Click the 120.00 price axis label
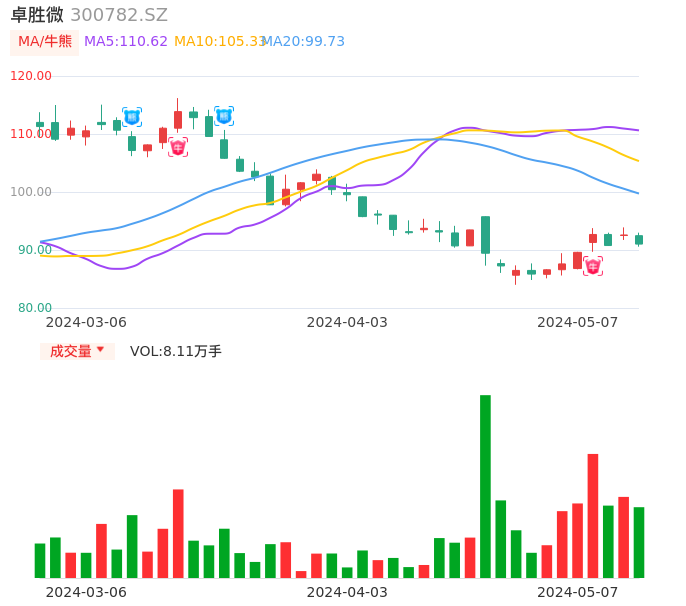 click(31, 76)
